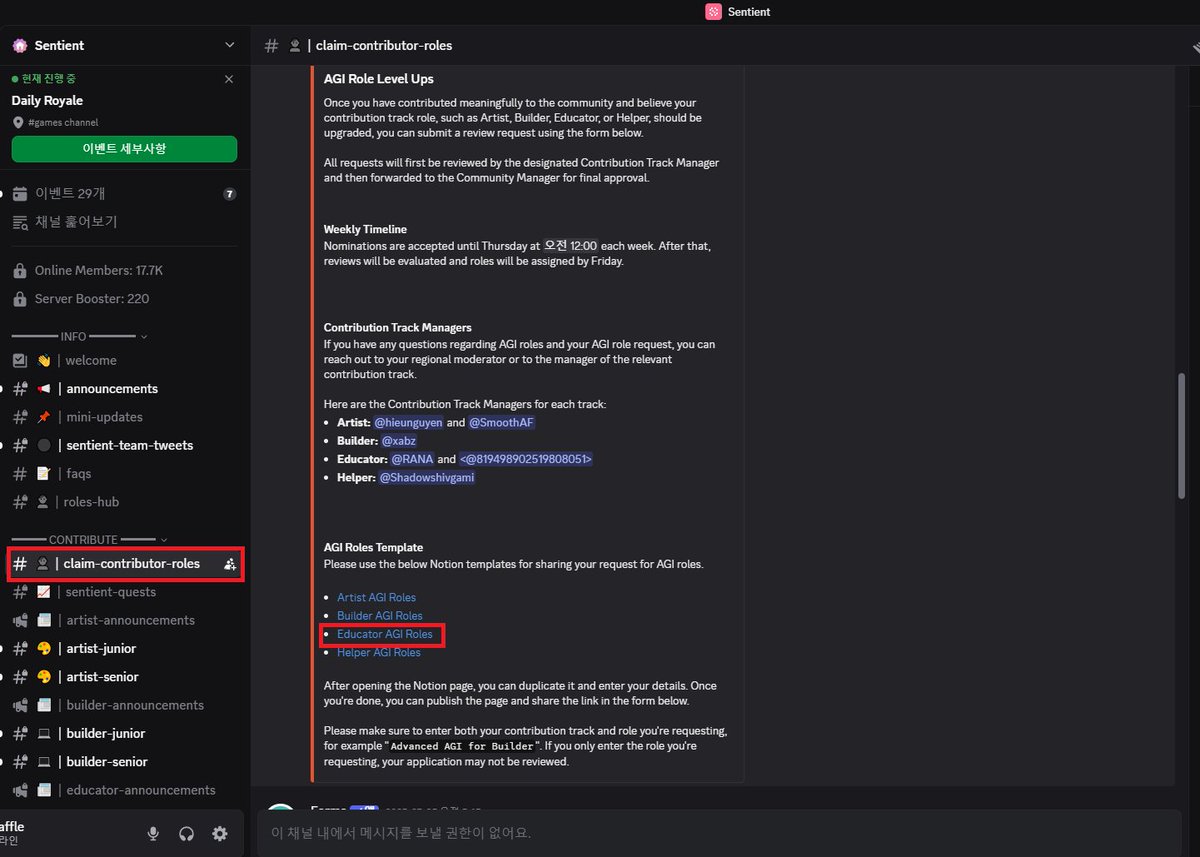Click the @hieunguyen mention
The width and height of the screenshot is (1200, 857).
408,423
